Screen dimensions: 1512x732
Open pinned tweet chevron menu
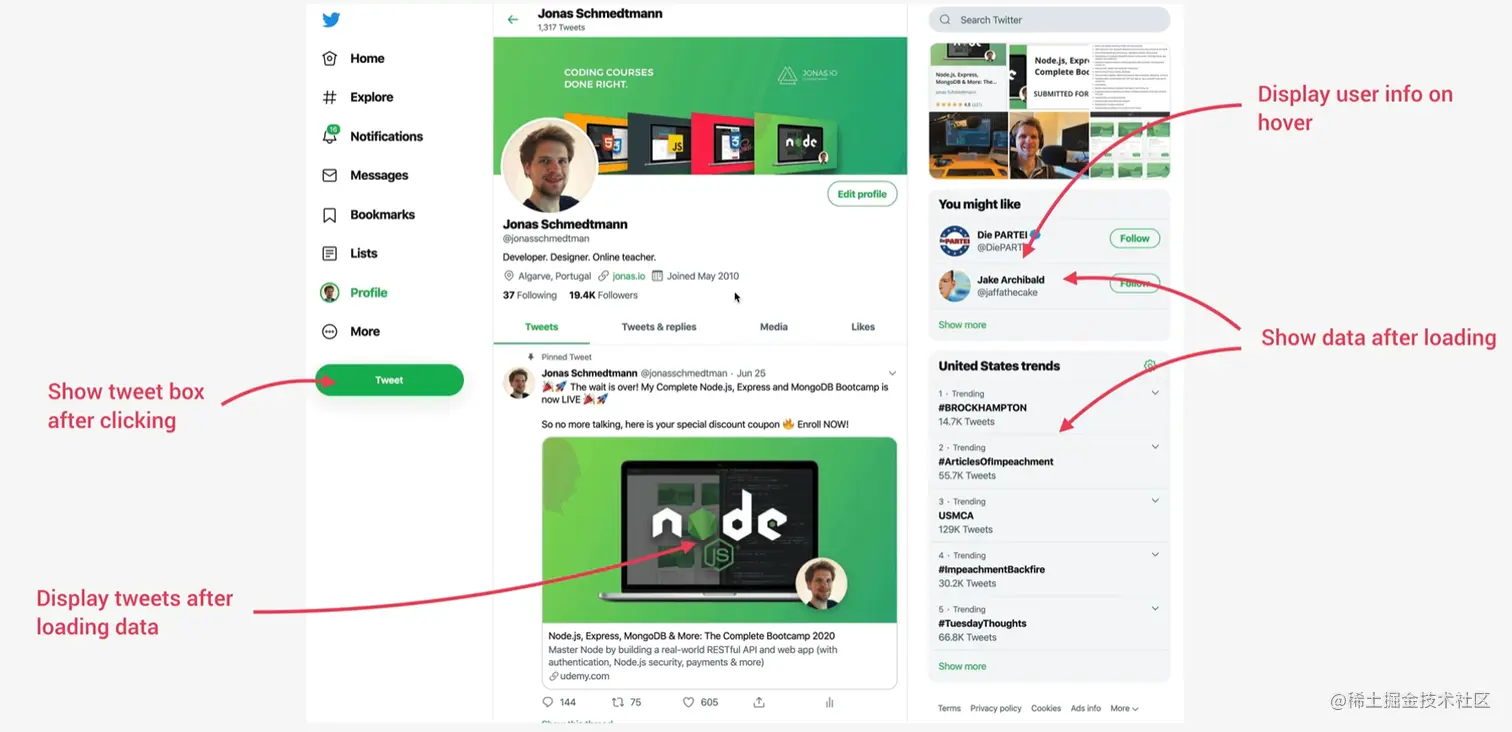click(x=892, y=373)
